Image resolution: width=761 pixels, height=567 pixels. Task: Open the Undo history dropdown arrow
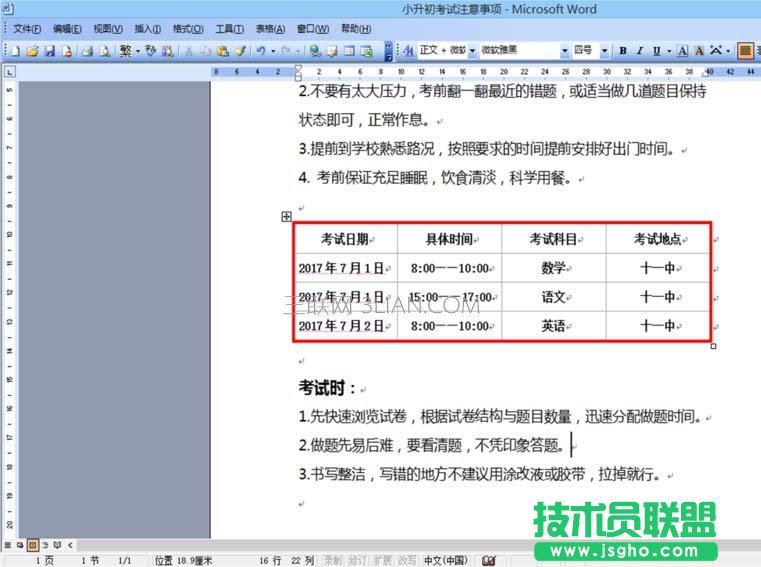click(273, 50)
